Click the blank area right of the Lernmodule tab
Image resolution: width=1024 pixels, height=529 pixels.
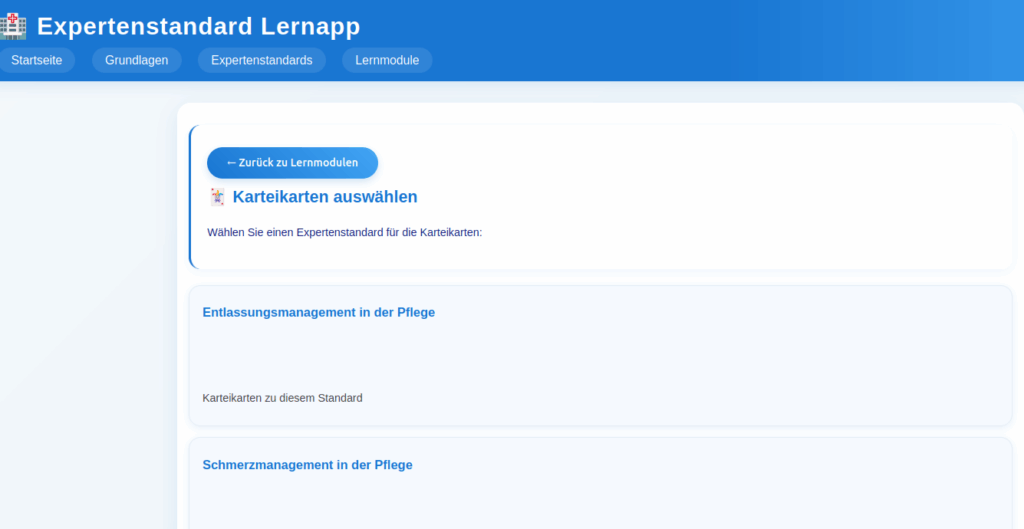point(700,60)
